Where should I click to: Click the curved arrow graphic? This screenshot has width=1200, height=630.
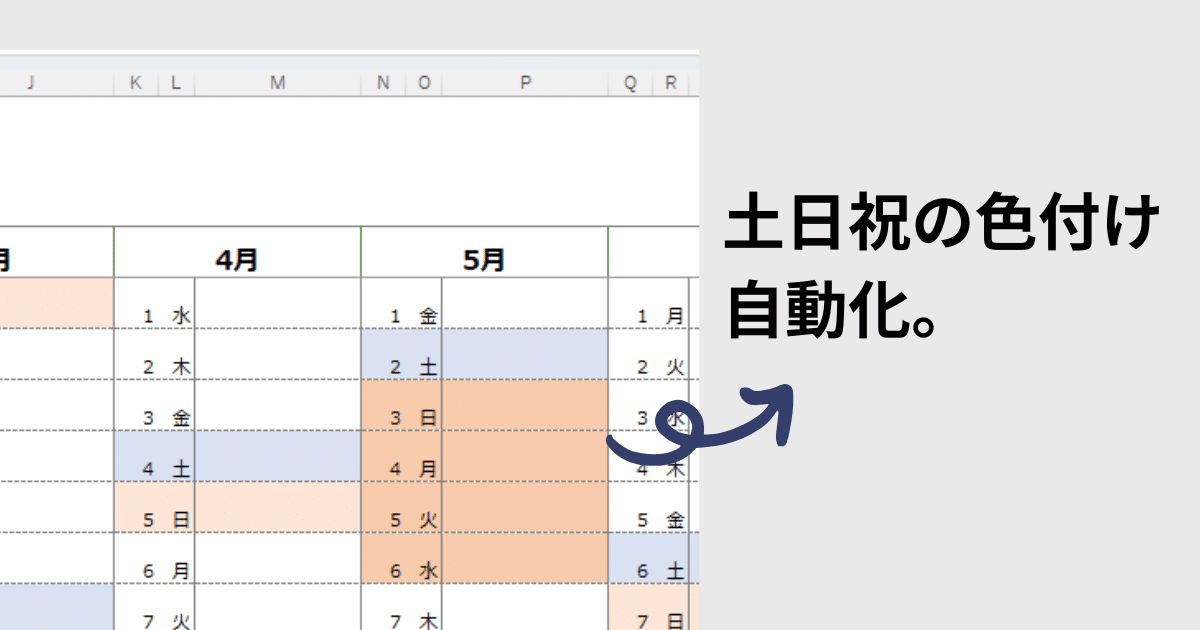pyautogui.click(x=710, y=420)
